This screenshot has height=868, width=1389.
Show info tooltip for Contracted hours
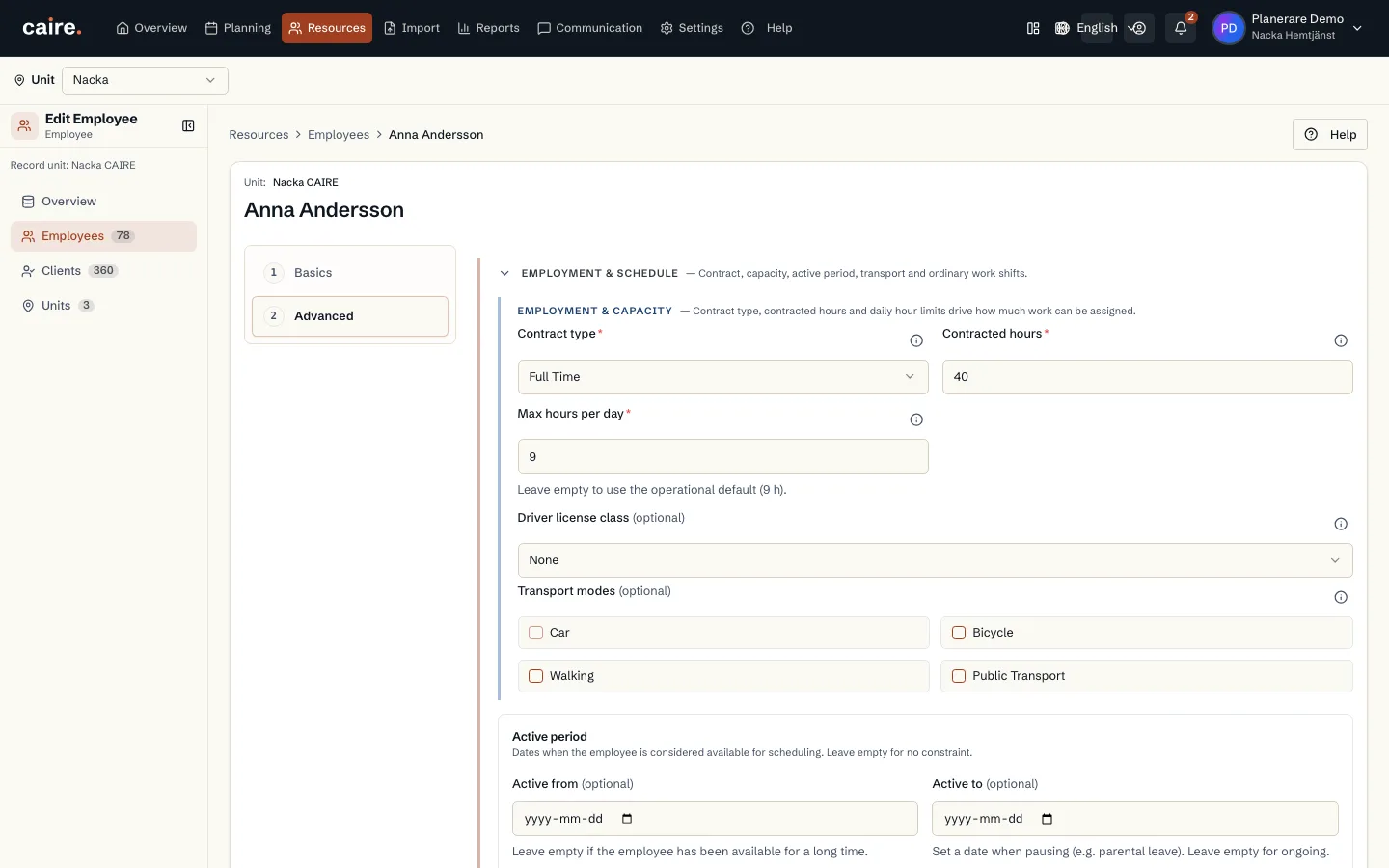pyautogui.click(x=1341, y=340)
